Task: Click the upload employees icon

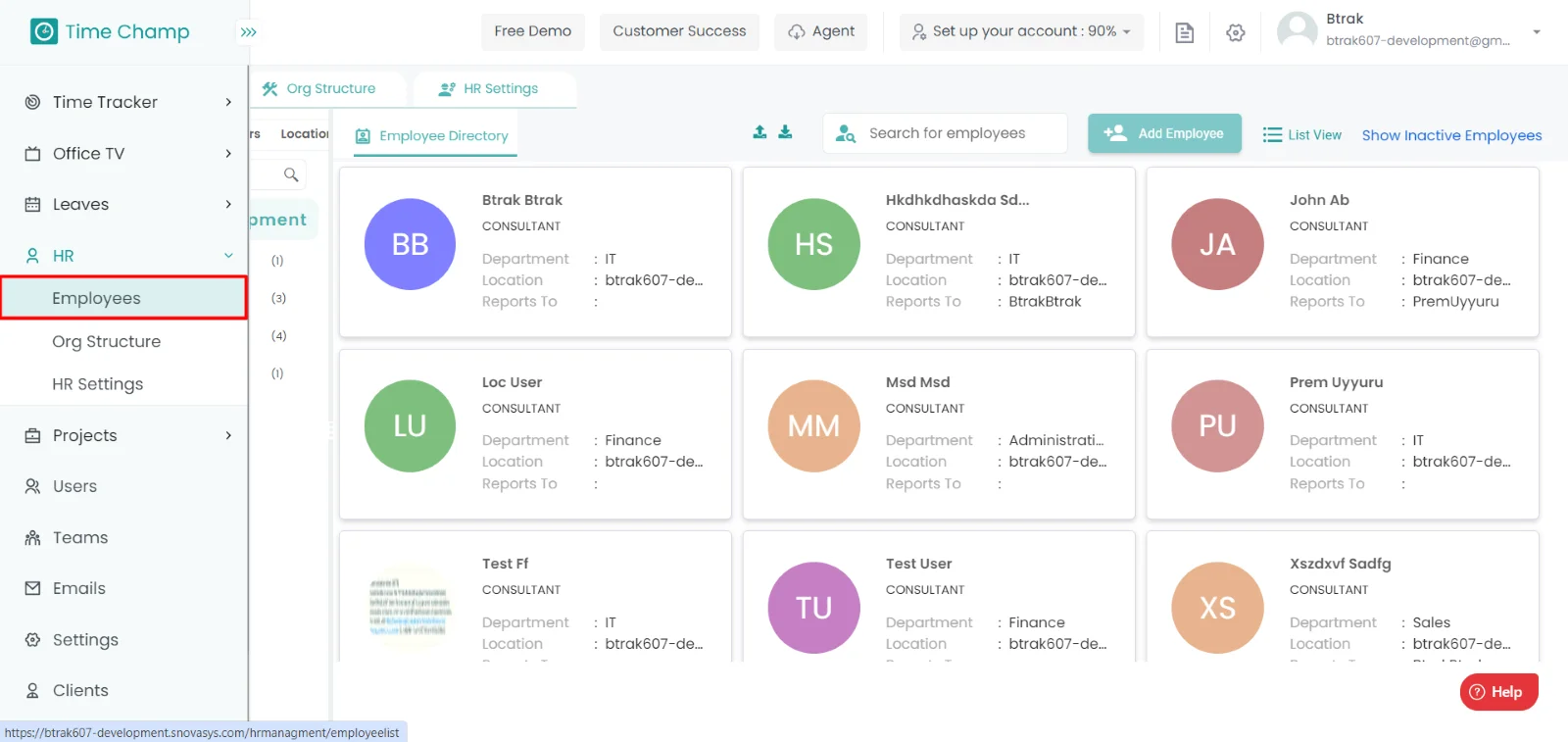Action: coord(759,132)
